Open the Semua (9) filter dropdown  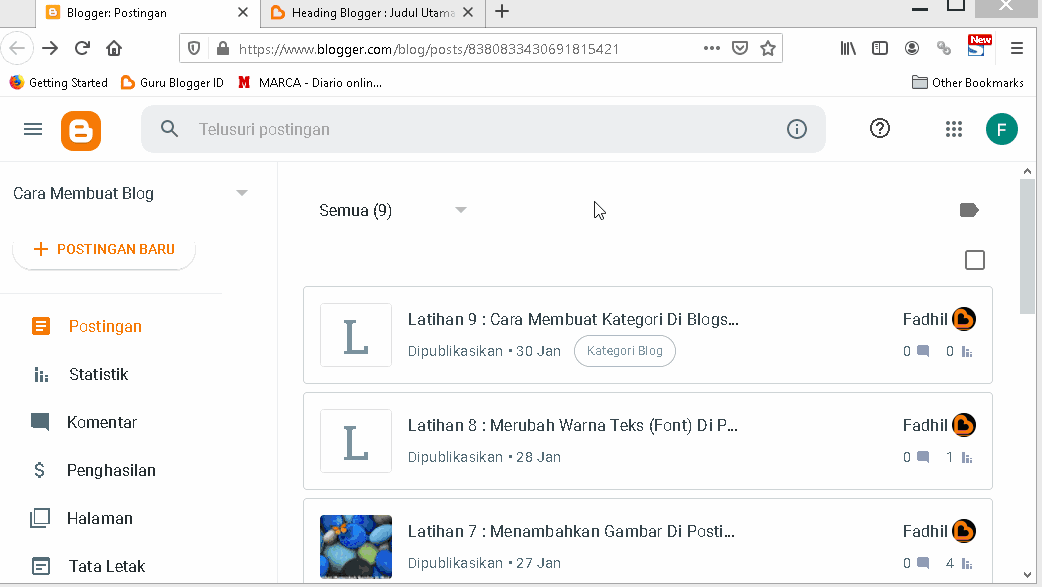392,210
